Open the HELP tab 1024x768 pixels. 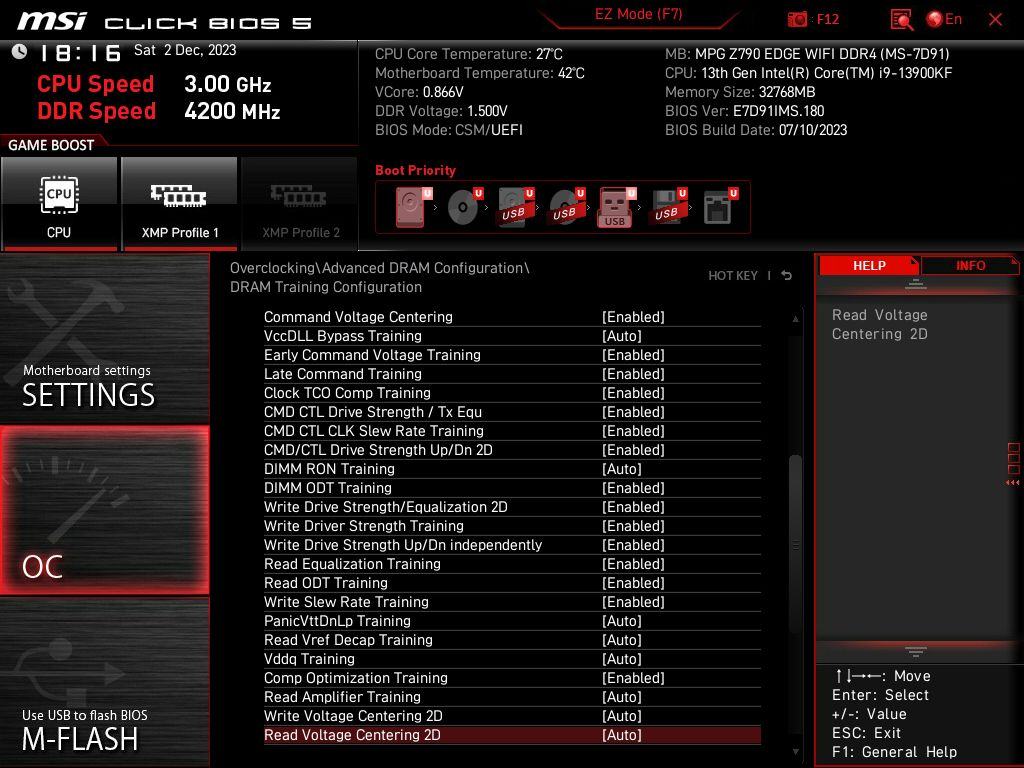(x=869, y=266)
